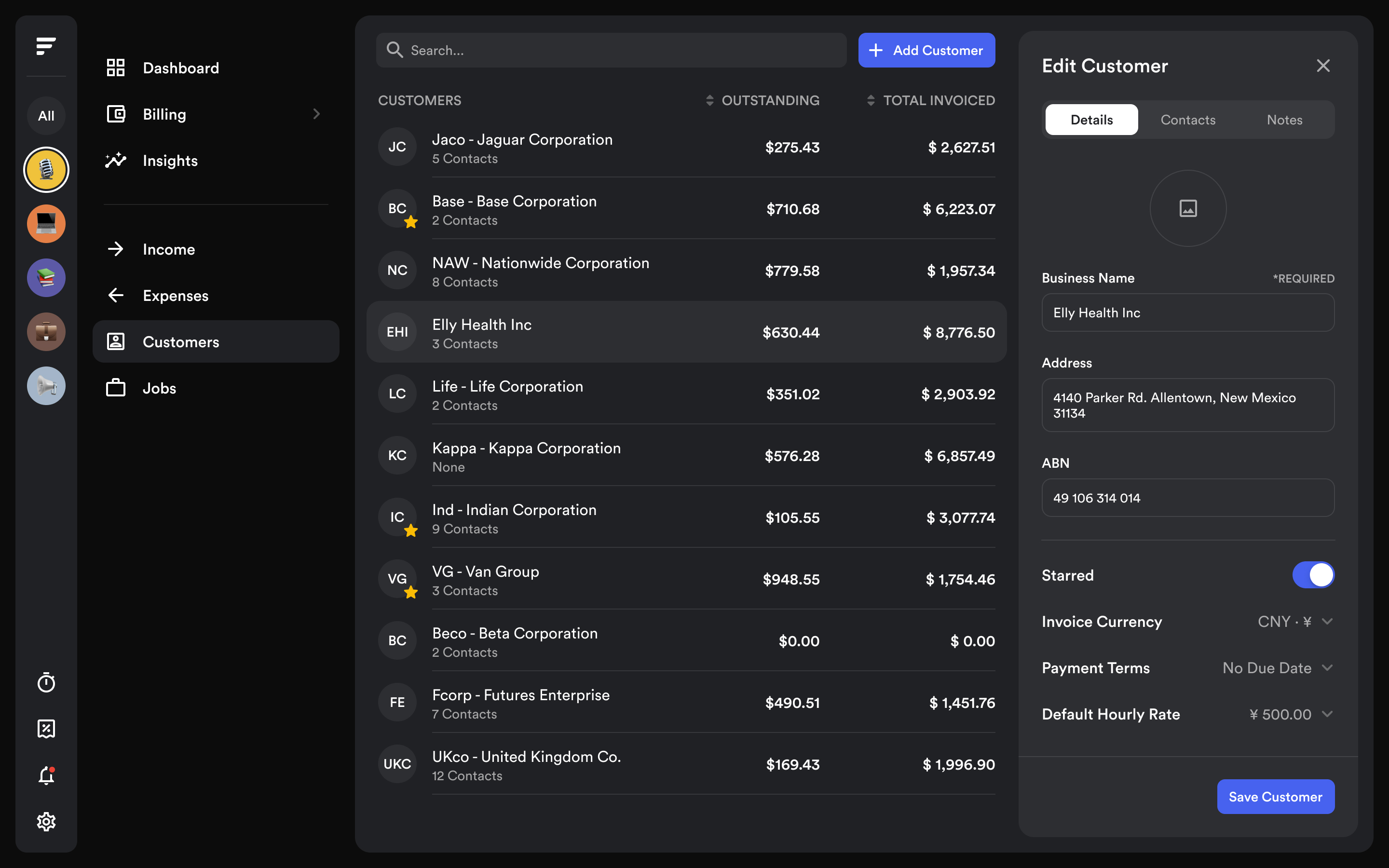Click the UKC avatar for United Kingdom Co.
The height and width of the screenshot is (868, 1389).
(x=397, y=764)
